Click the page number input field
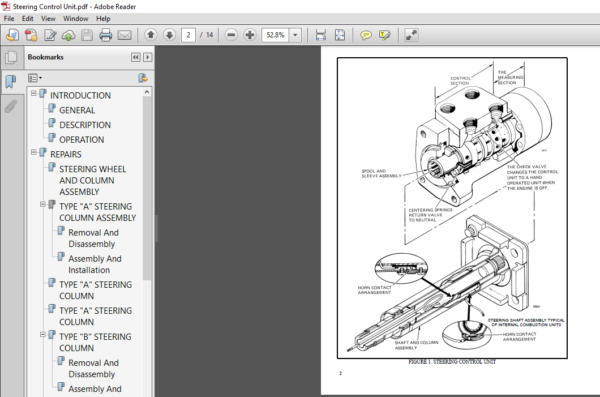 point(188,35)
